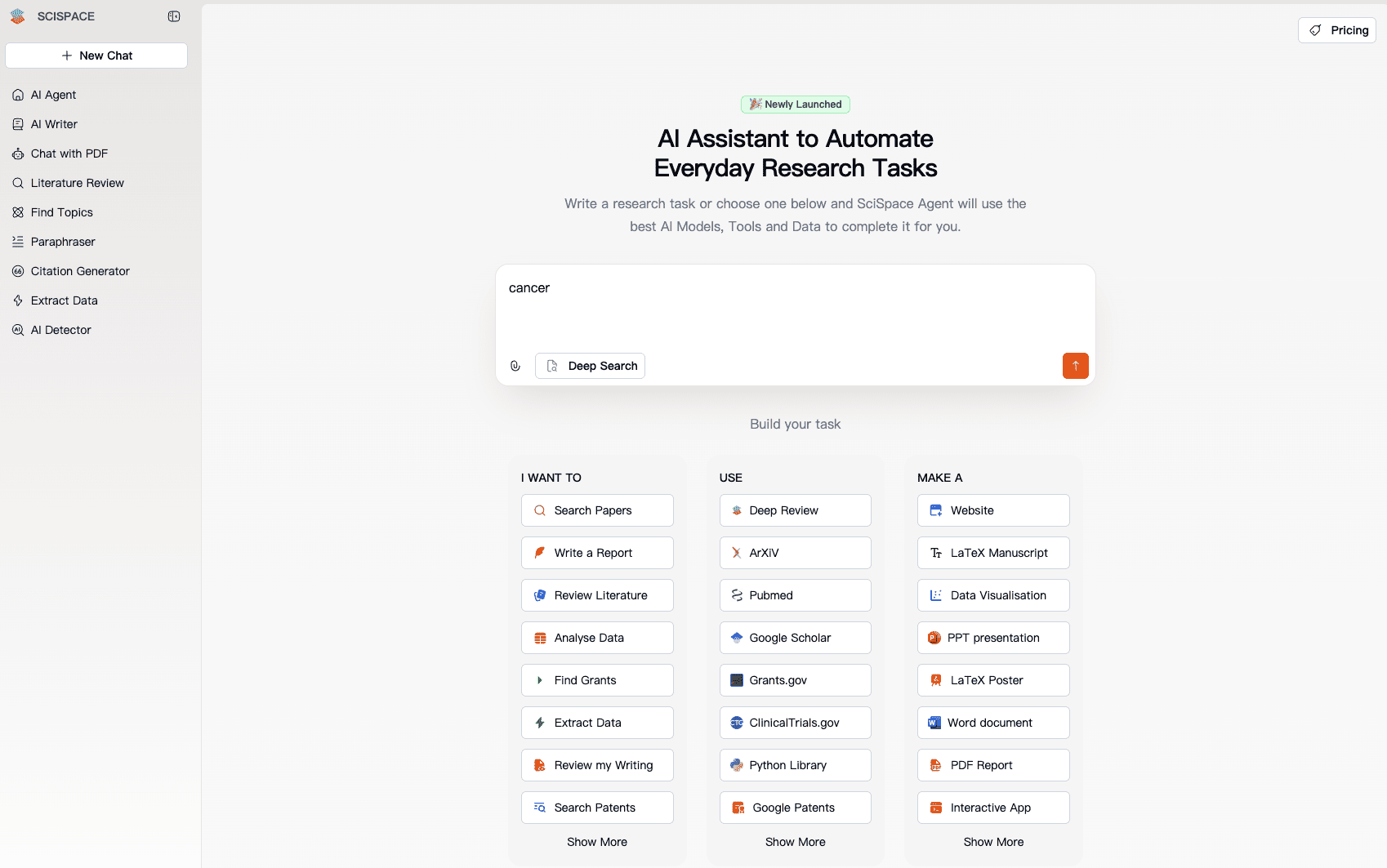The width and height of the screenshot is (1387, 868).
Task: Expand Show More under USE column
Action: (x=795, y=842)
